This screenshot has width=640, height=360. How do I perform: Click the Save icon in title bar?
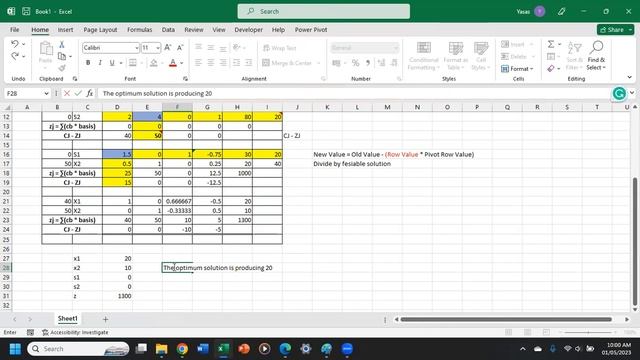tap(26, 11)
